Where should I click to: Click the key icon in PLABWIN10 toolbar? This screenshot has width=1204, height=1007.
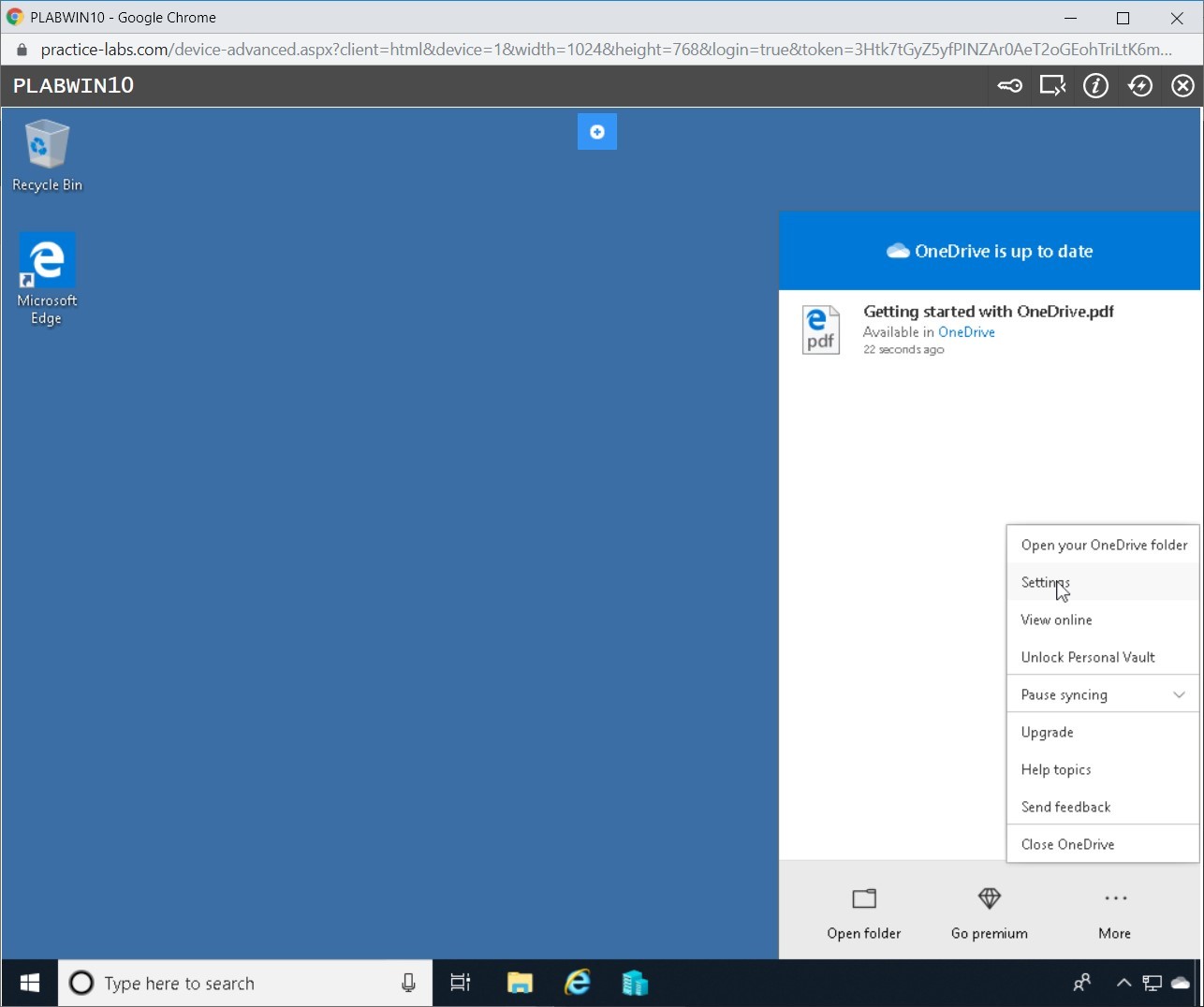point(1009,86)
